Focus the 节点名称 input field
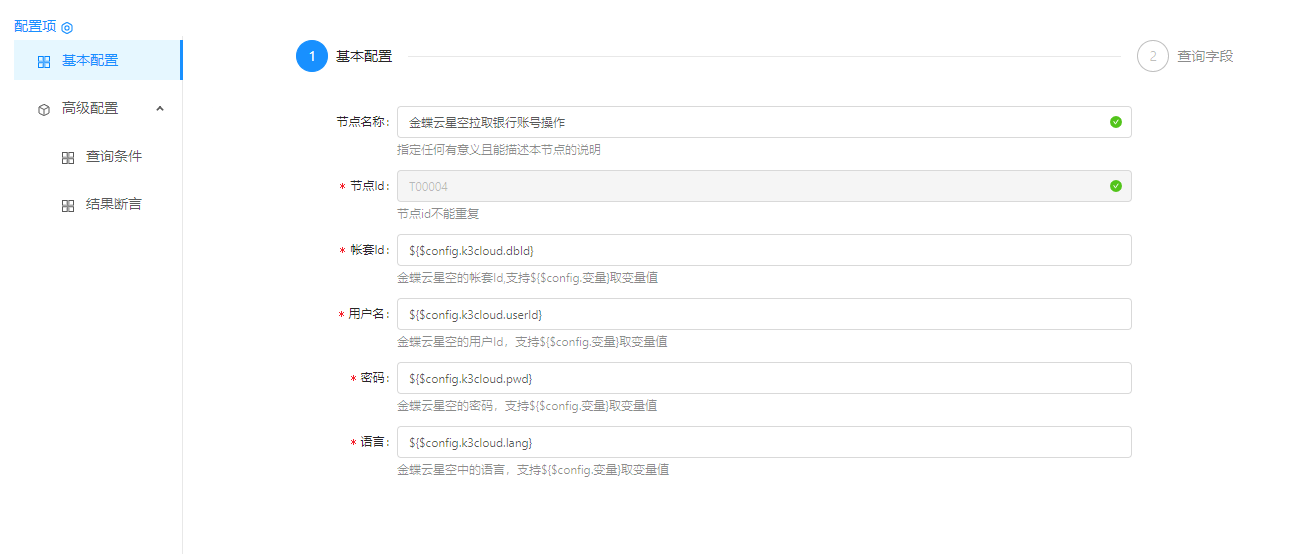The width and height of the screenshot is (1297, 554). click(750, 122)
